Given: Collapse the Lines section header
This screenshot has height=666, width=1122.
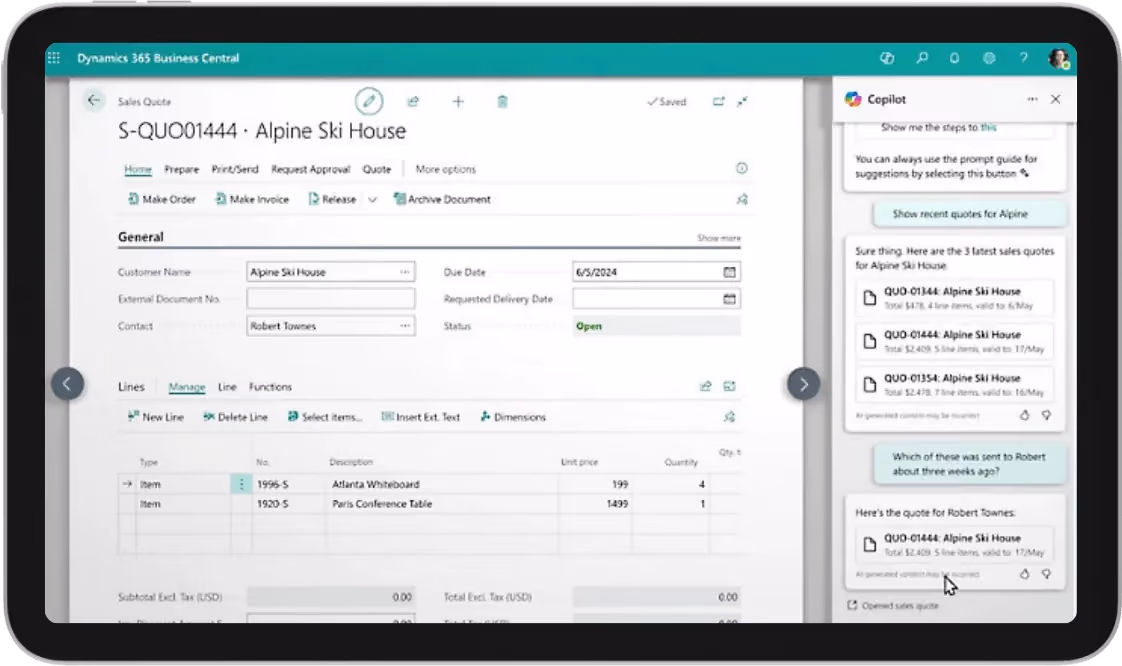Looking at the screenshot, I should 131,386.
